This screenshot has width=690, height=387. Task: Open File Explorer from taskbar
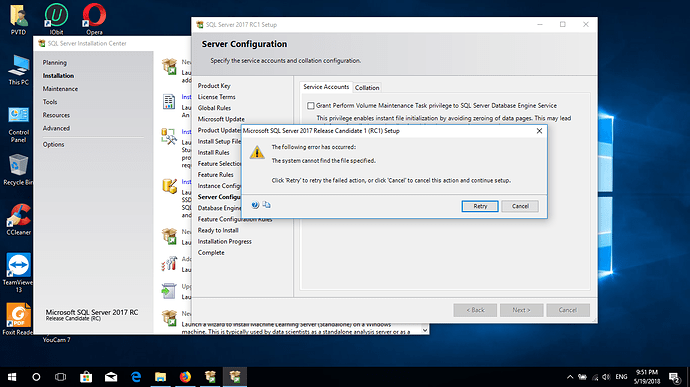[161, 377]
